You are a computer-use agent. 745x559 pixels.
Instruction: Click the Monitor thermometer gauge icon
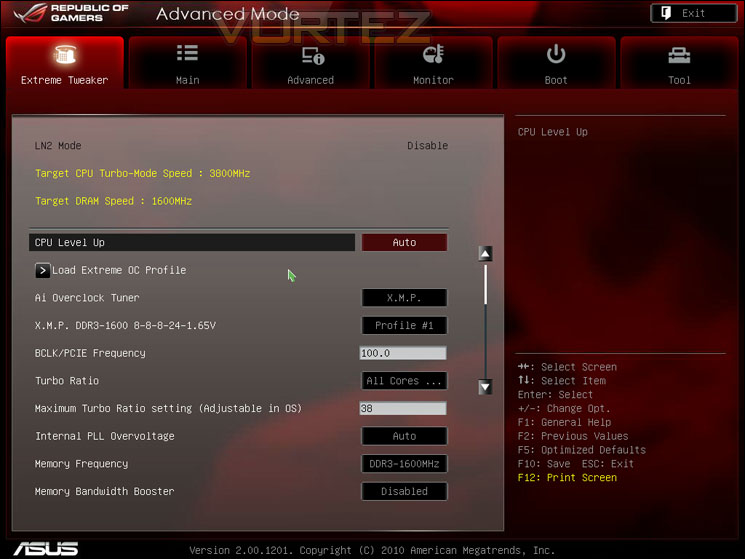433,54
